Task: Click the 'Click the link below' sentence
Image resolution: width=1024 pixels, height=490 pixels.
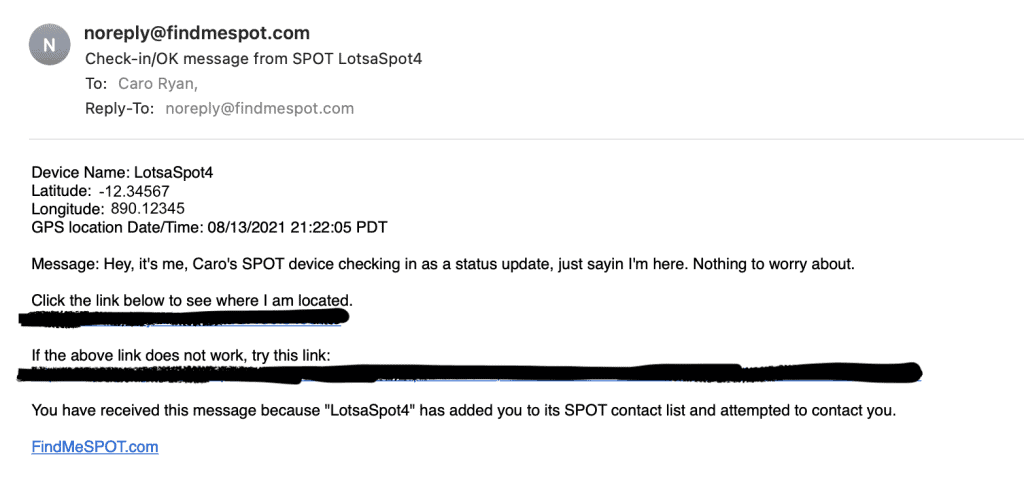Action: coord(192,301)
